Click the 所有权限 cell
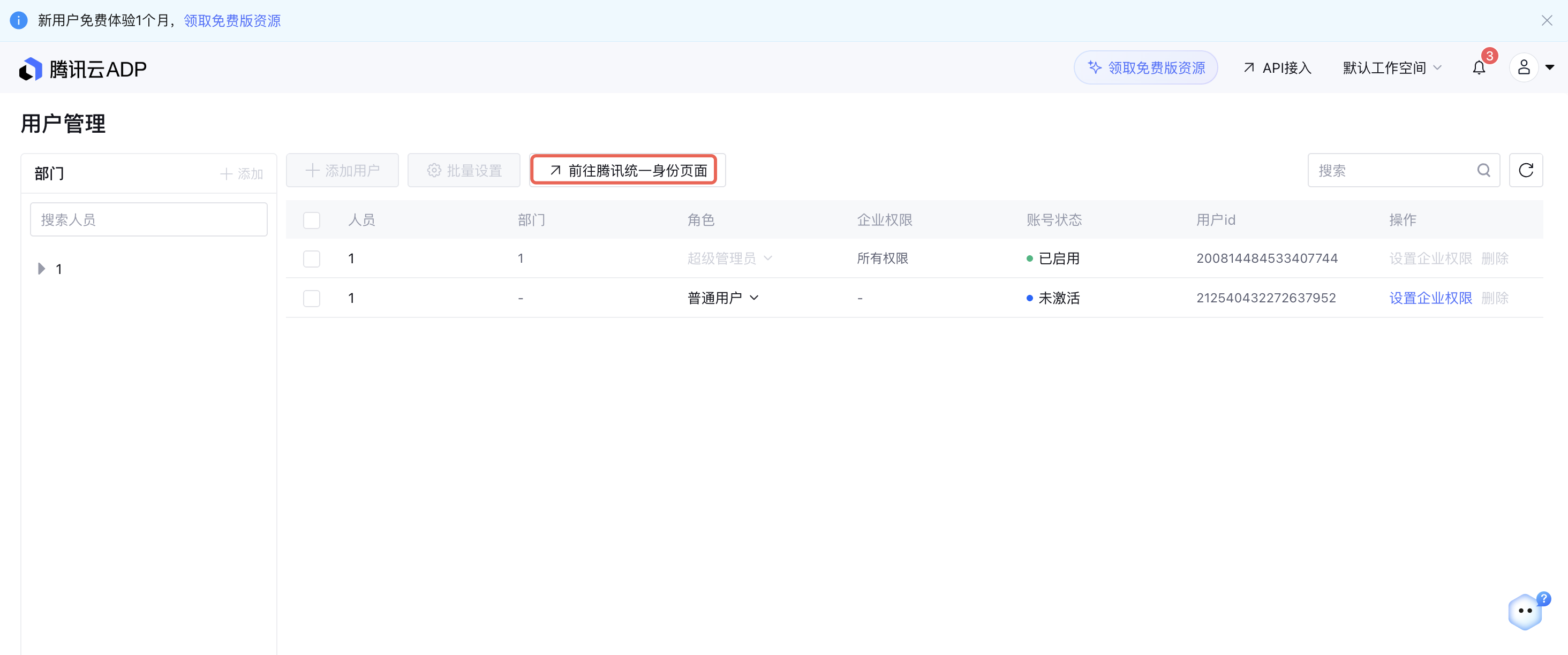 point(883,258)
